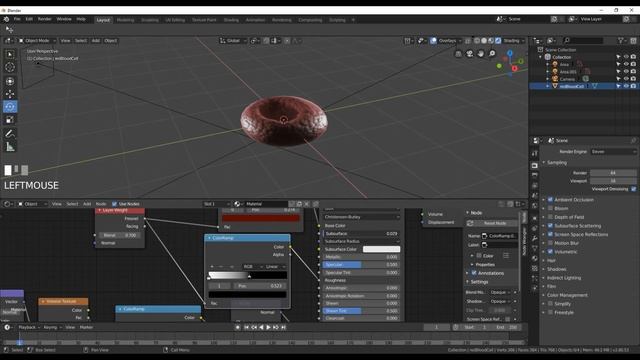Image resolution: width=640 pixels, height=360 pixels.
Task: Disable the Ambient Occlusion checkbox
Action: coord(550,200)
